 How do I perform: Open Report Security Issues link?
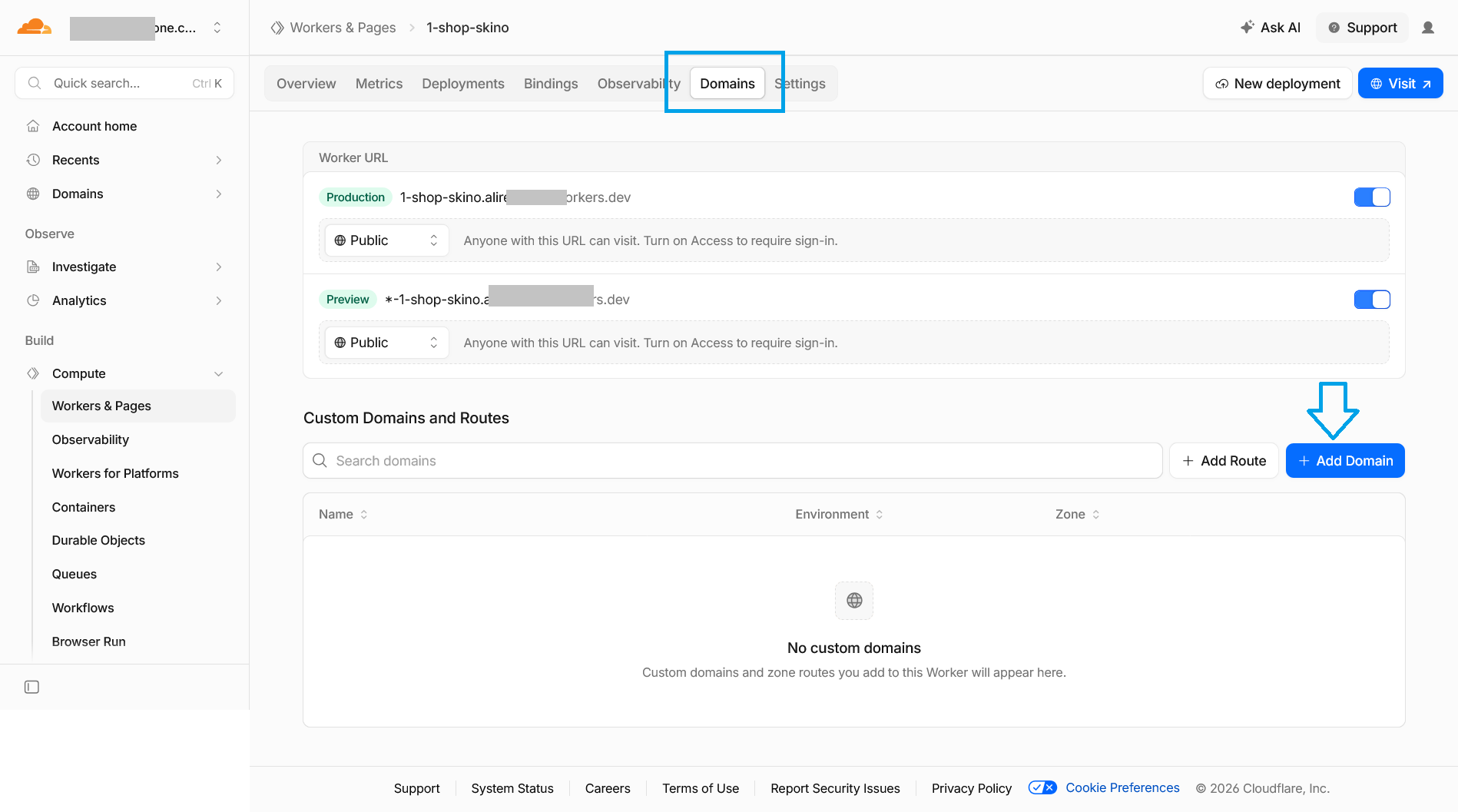click(835, 788)
